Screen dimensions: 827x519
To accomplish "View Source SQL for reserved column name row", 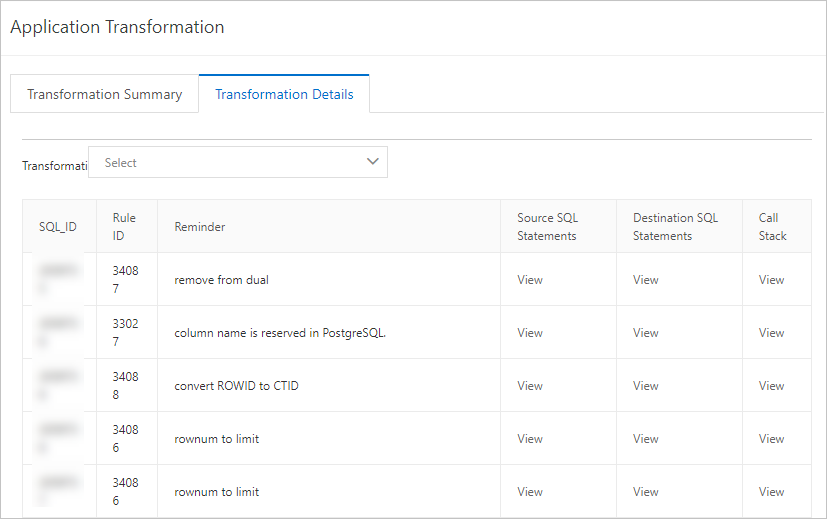I will pos(530,333).
